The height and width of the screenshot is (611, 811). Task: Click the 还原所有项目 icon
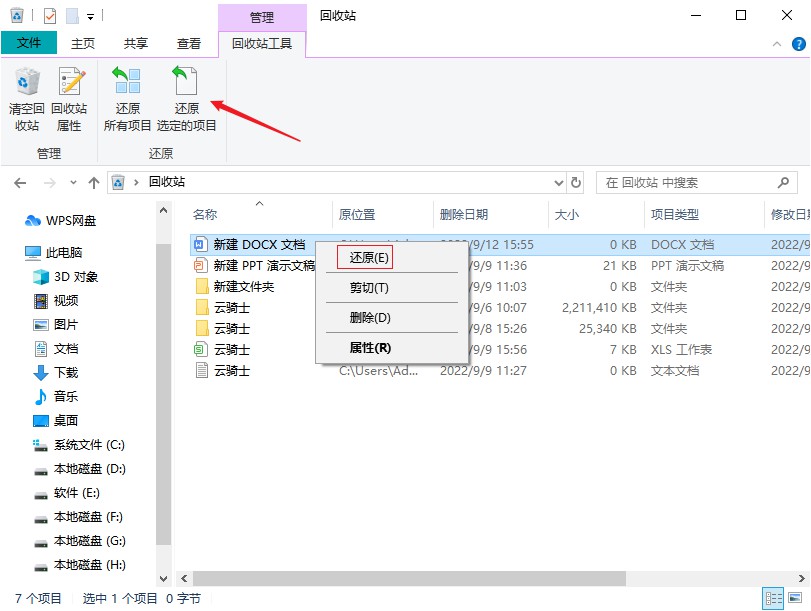(127, 97)
